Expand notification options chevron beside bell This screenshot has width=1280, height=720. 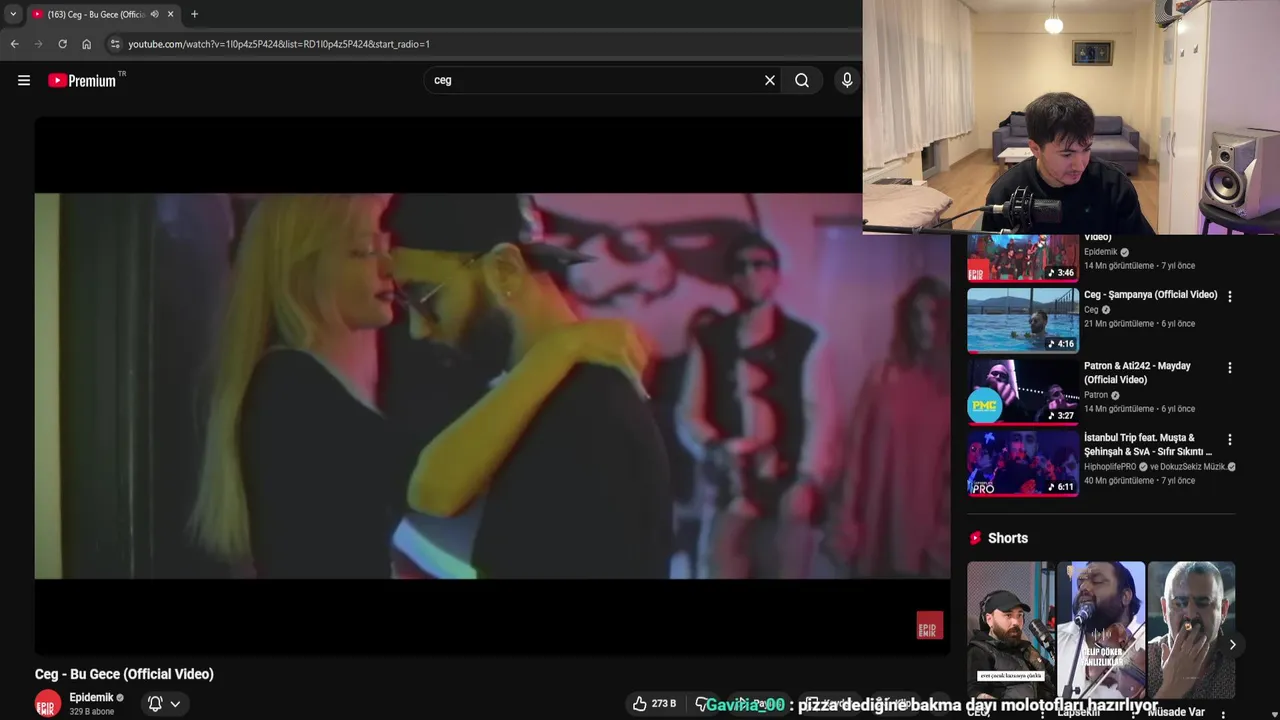(175, 704)
